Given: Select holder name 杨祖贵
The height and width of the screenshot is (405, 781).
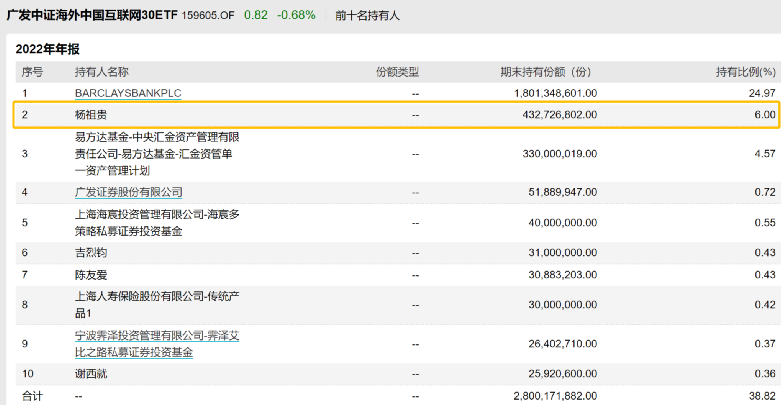Looking at the screenshot, I should click(x=91, y=115).
